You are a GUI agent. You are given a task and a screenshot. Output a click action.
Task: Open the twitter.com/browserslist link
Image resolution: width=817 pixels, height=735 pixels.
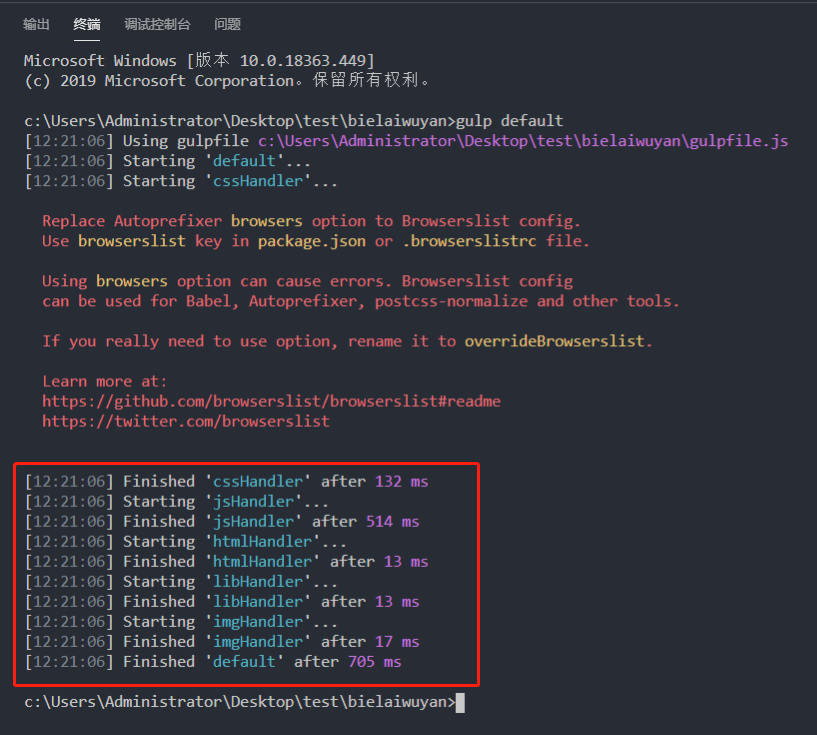(186, 421)
